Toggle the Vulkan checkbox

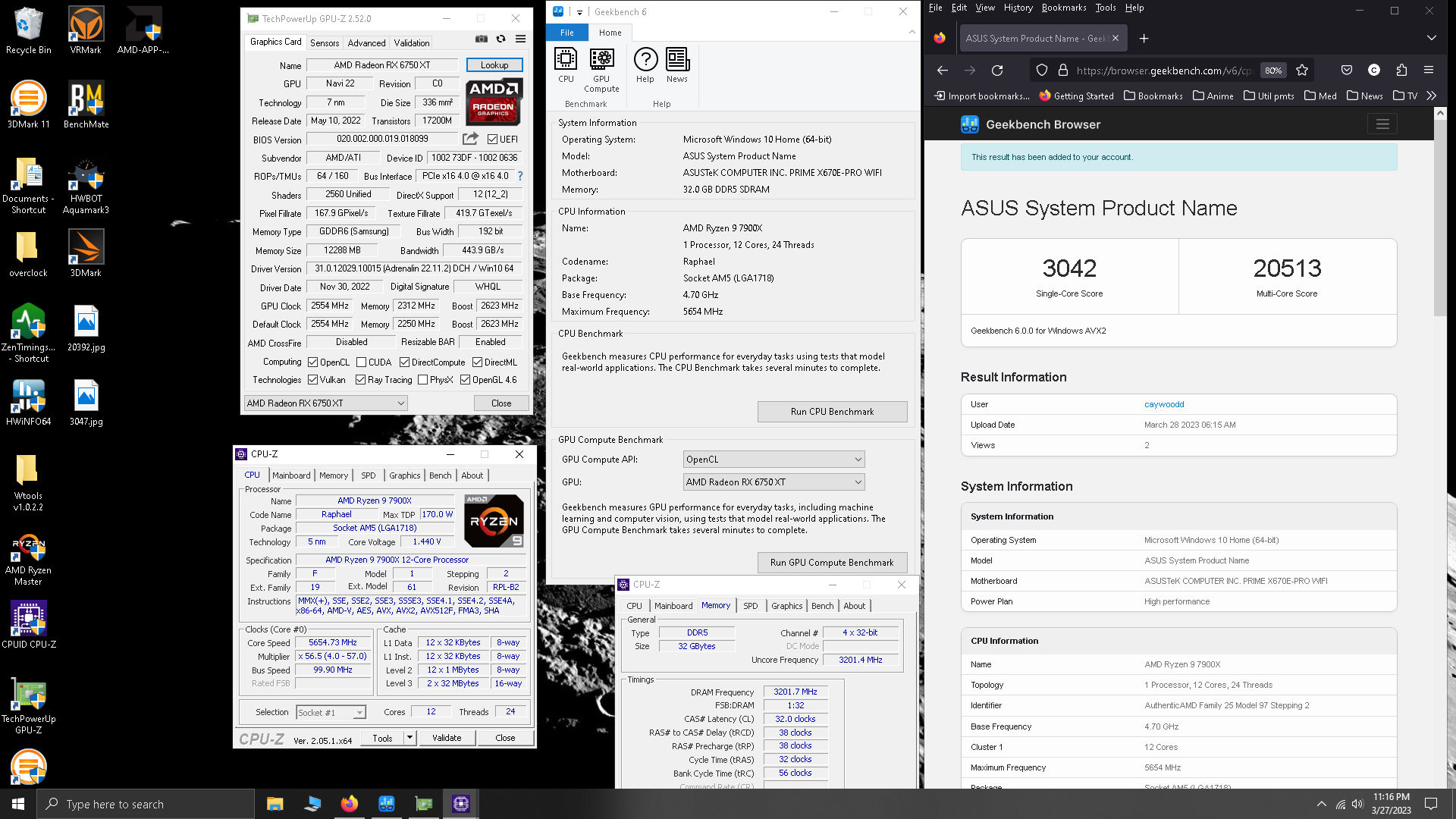[x=312, y=380]
